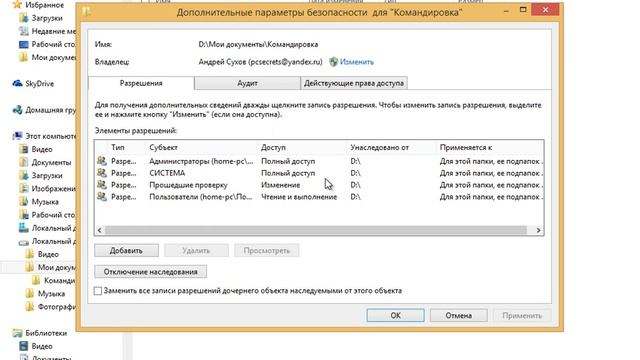Click user group icon of Прошедшие проверку row
The height and width of the screenshot is (360, 640).
pyautogui.click(x=102, y=184)
